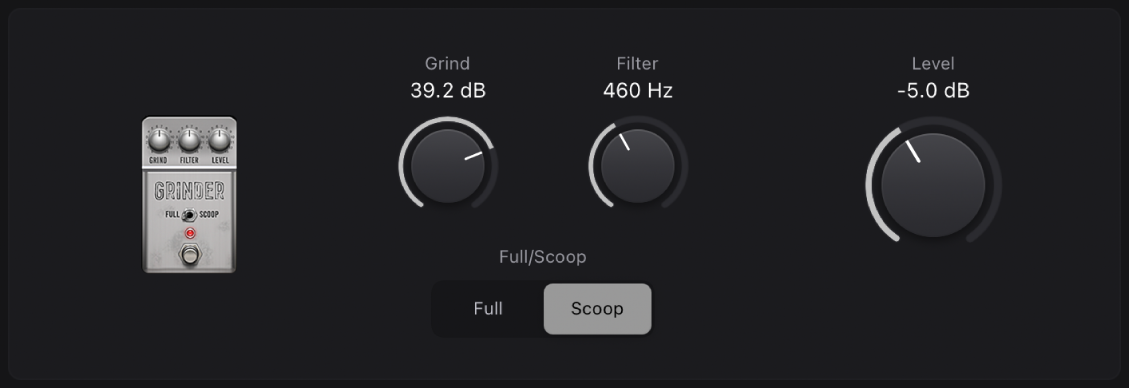Click the large Filter knob

638,166
